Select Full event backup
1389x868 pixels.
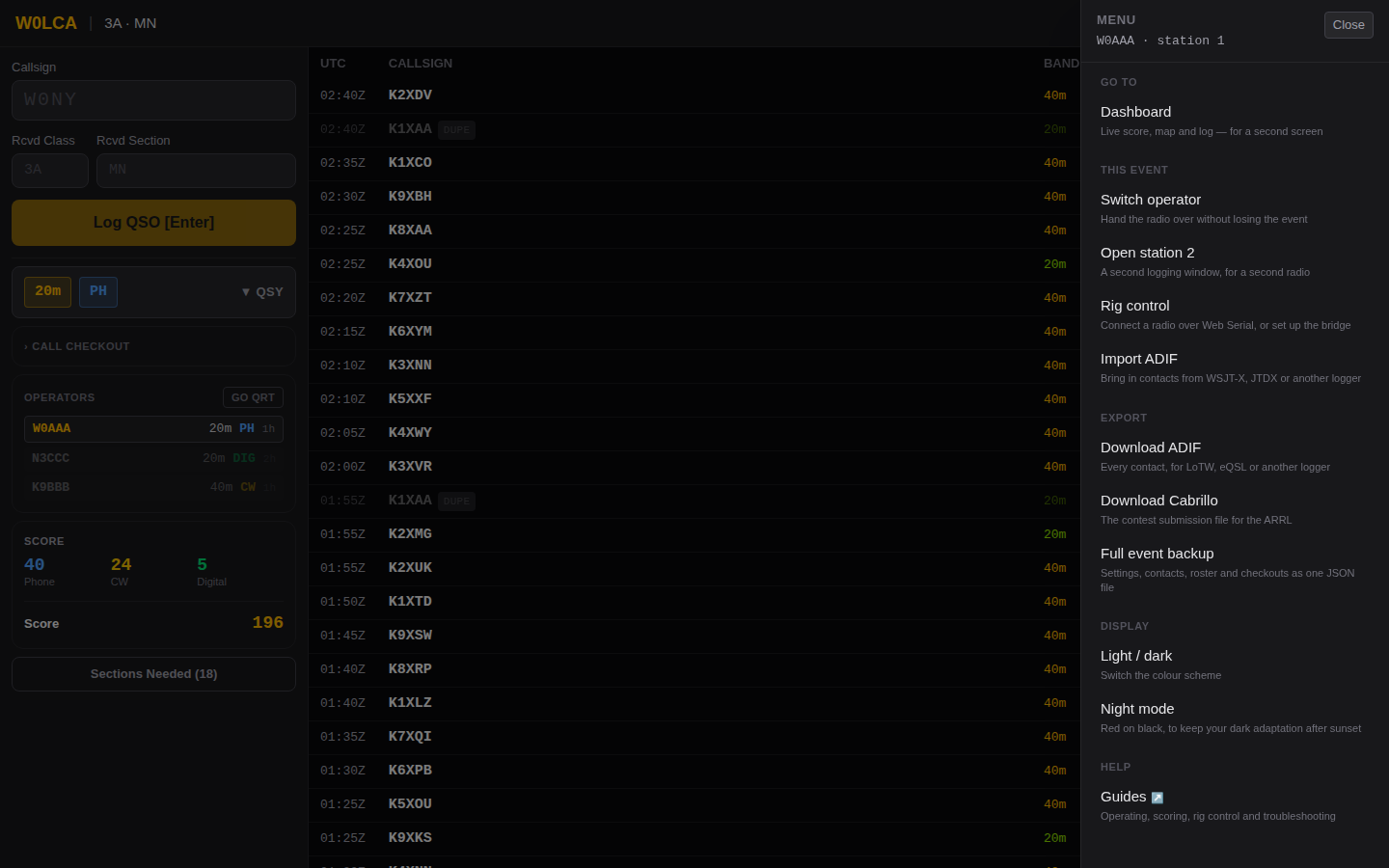[1235, 569]
